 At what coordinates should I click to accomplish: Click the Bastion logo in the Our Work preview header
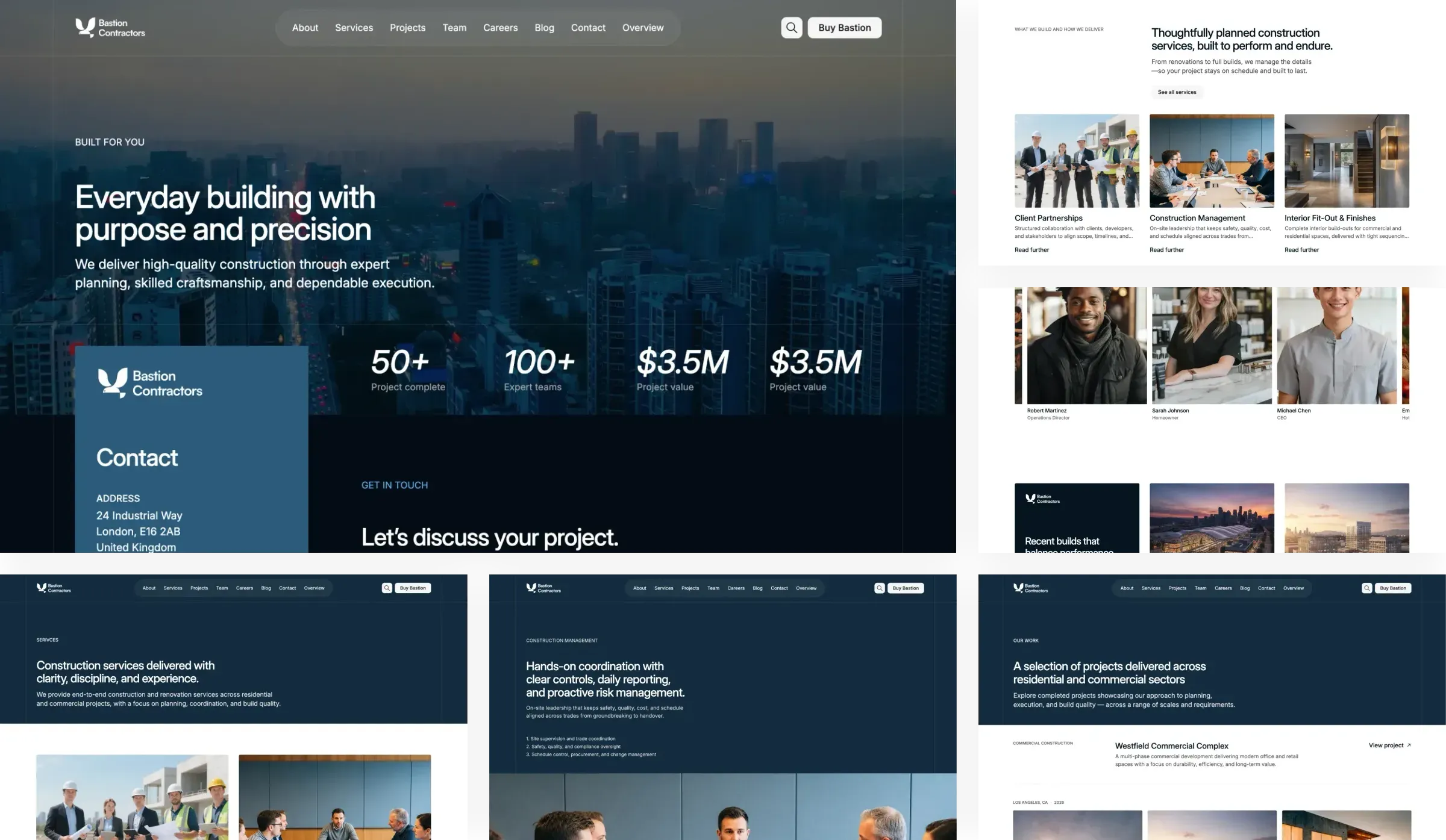[x=1031, y=588]
